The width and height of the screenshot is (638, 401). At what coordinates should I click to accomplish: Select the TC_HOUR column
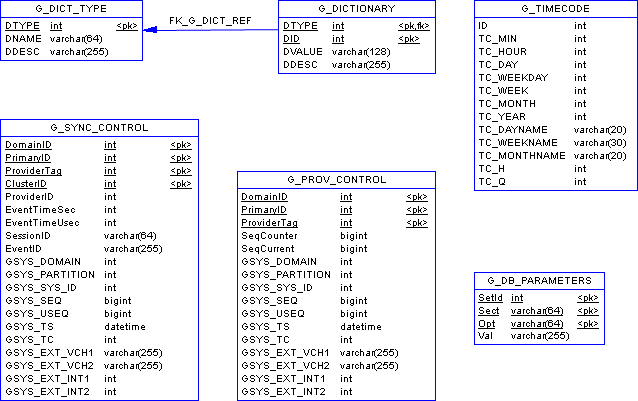[503, 52]
